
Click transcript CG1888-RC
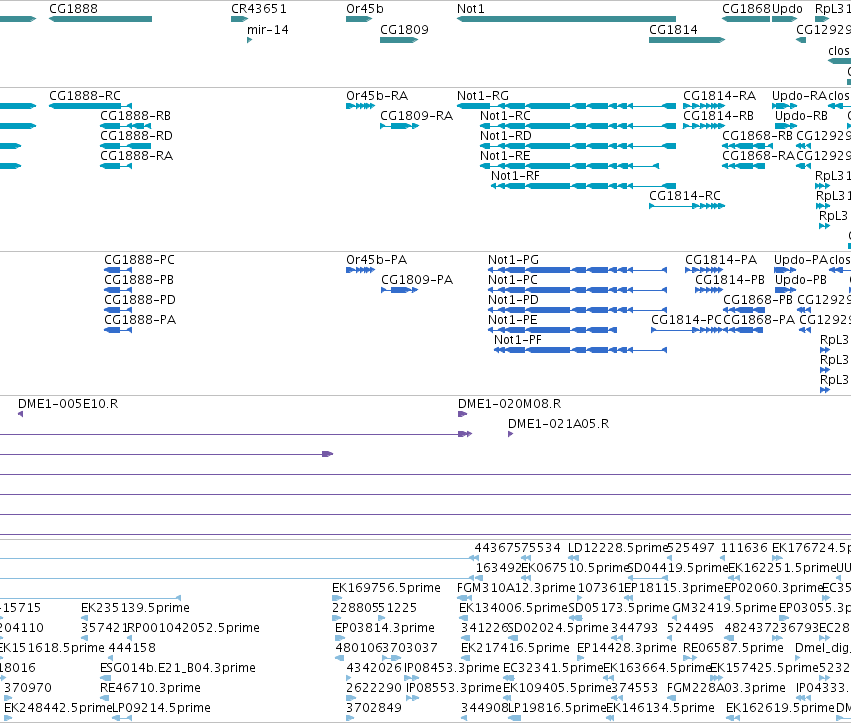pos(90,106)
